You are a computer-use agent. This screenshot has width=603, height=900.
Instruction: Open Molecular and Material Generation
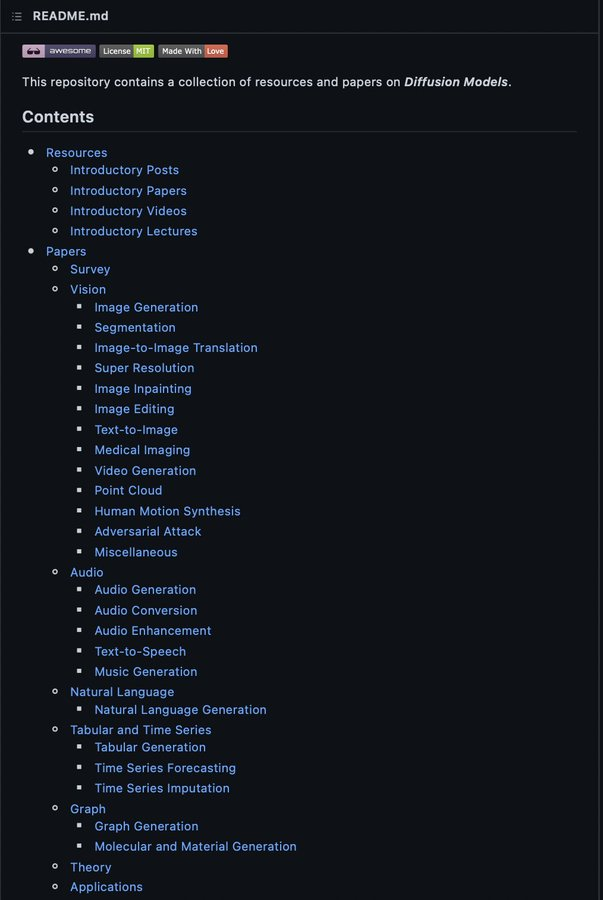click(x=195, y=846)
